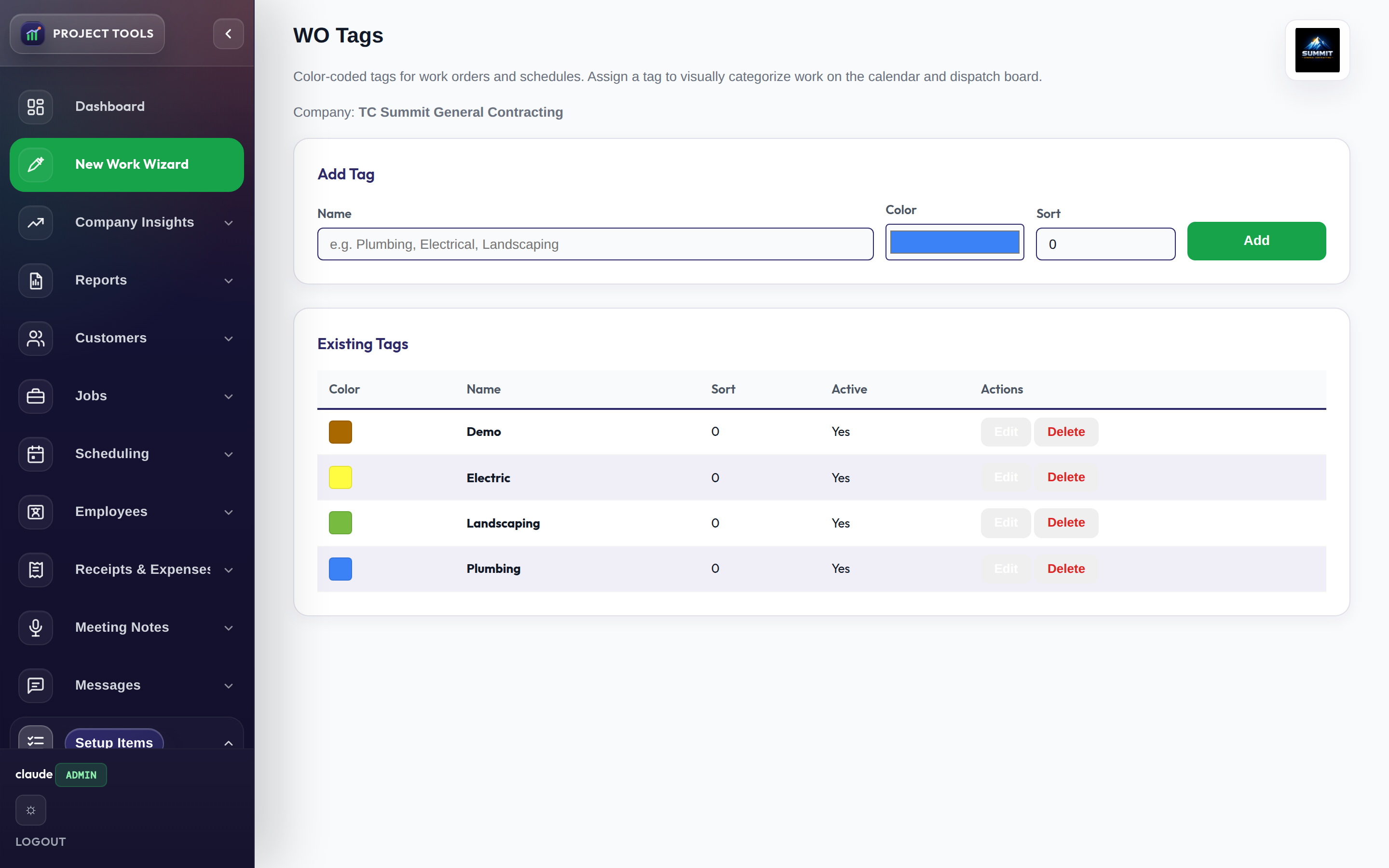Click the Project Tools header button
Image resolution: width=1389 pixels, height=868 pixels.
pyautogui.click(x=87, y=34)
